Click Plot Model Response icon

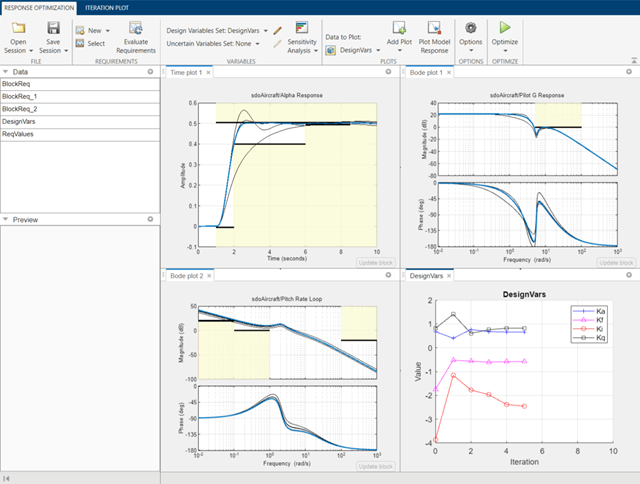(435, 28)
